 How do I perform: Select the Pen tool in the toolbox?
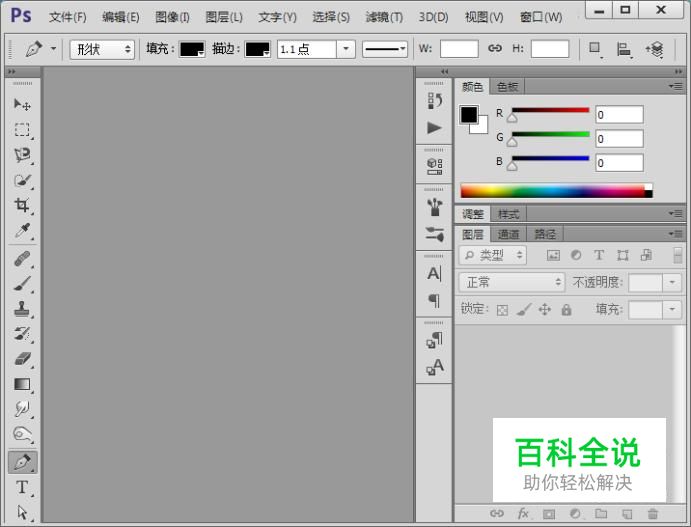[22, 462]
